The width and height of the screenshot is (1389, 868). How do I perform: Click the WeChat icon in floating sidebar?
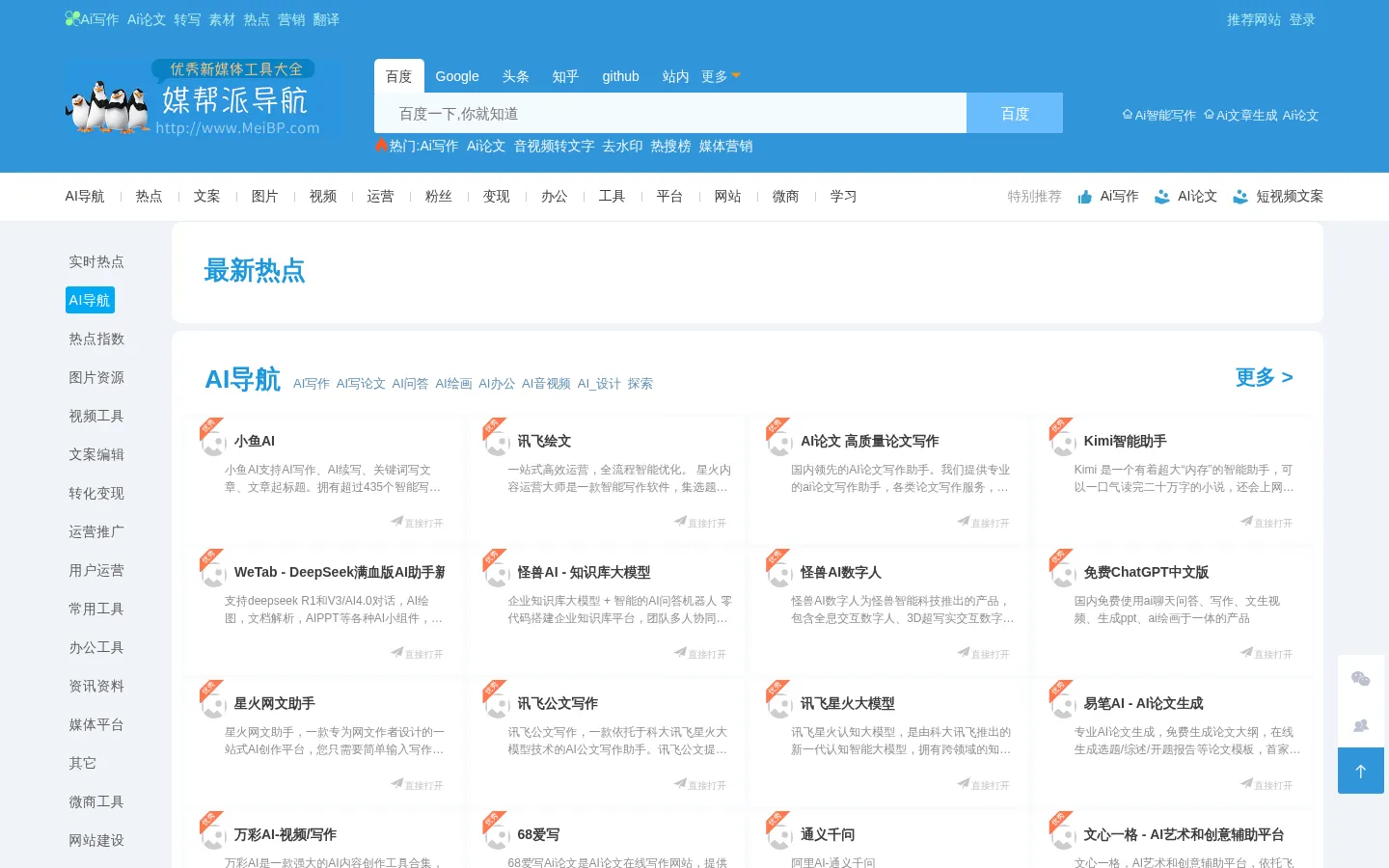[1361, 679]
